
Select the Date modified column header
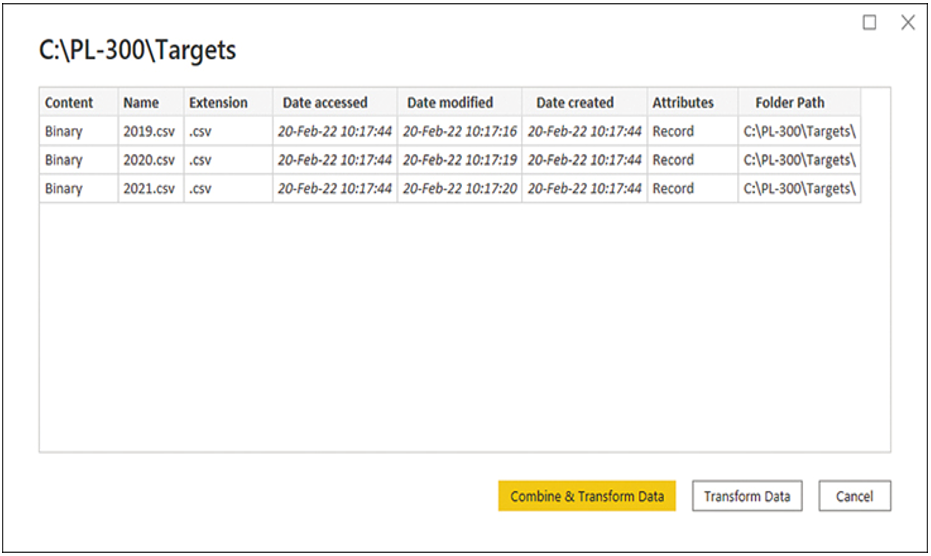460,102
